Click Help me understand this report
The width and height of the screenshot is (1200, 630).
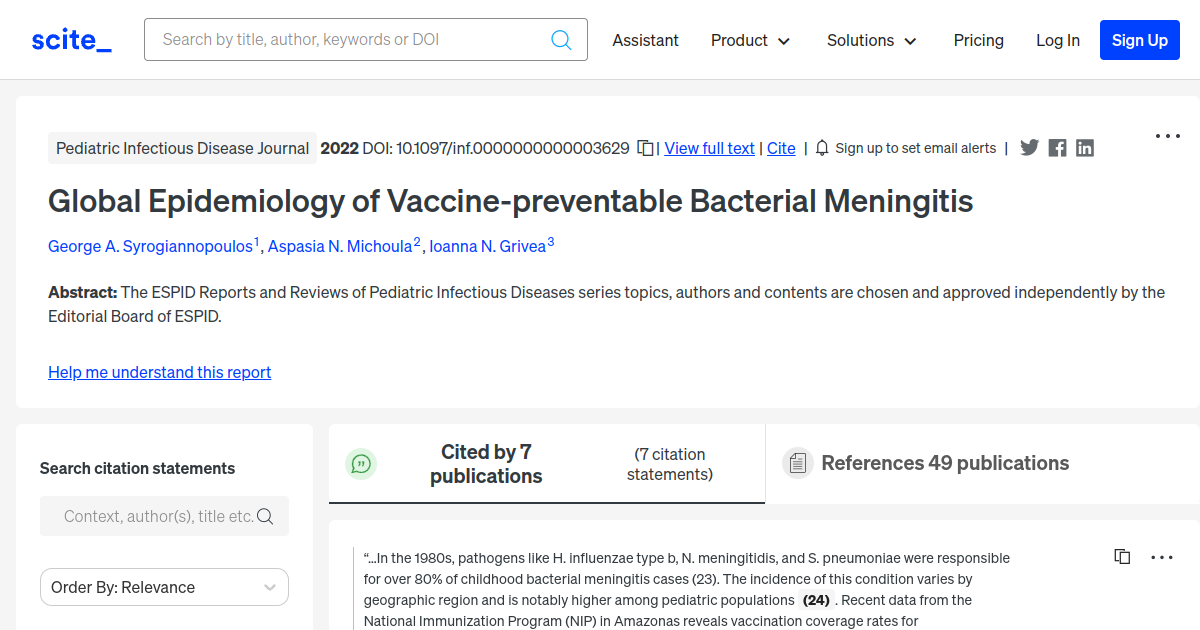coord(159,372)
